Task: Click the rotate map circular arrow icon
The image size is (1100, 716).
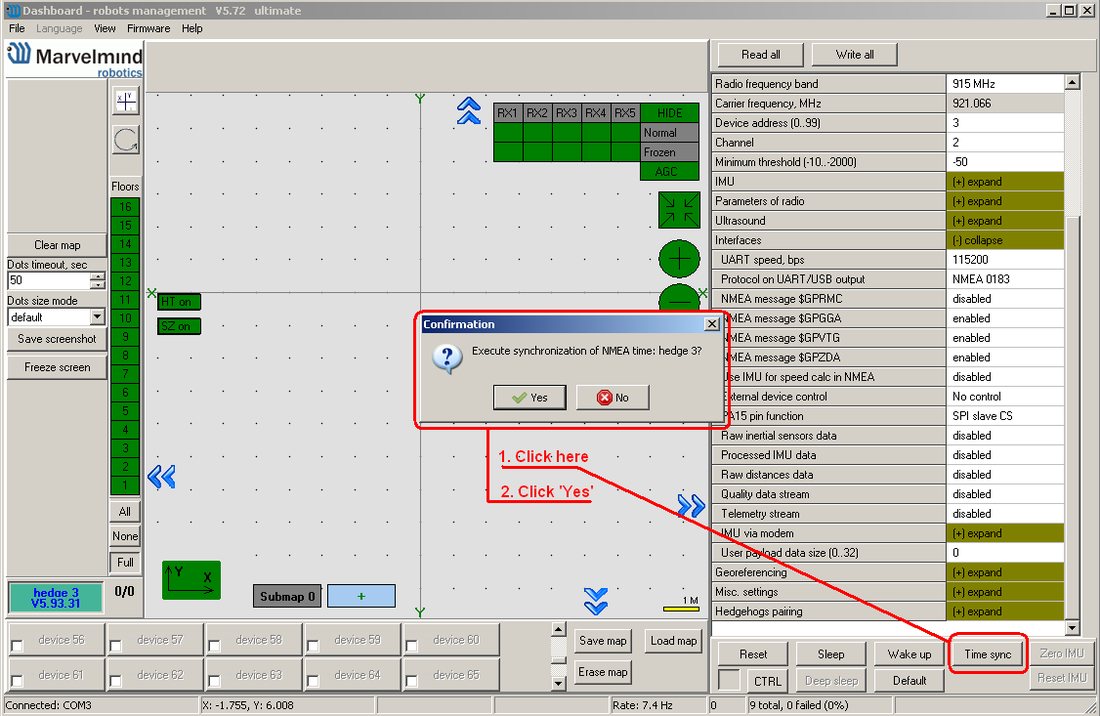Action: (126, 140)
